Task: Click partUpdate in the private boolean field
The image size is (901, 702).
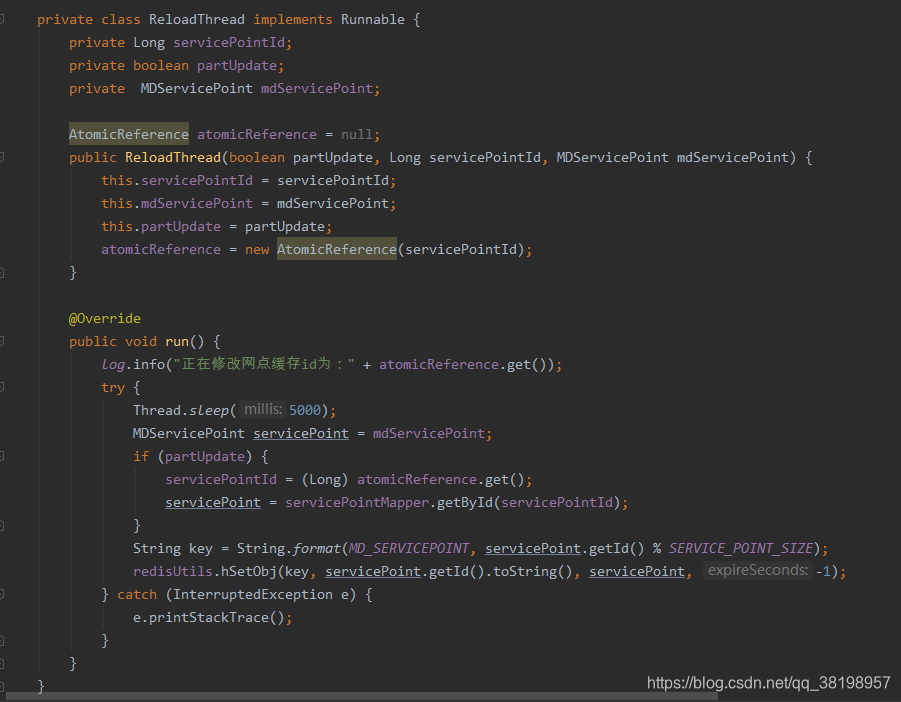Action: tap(237, 65)
